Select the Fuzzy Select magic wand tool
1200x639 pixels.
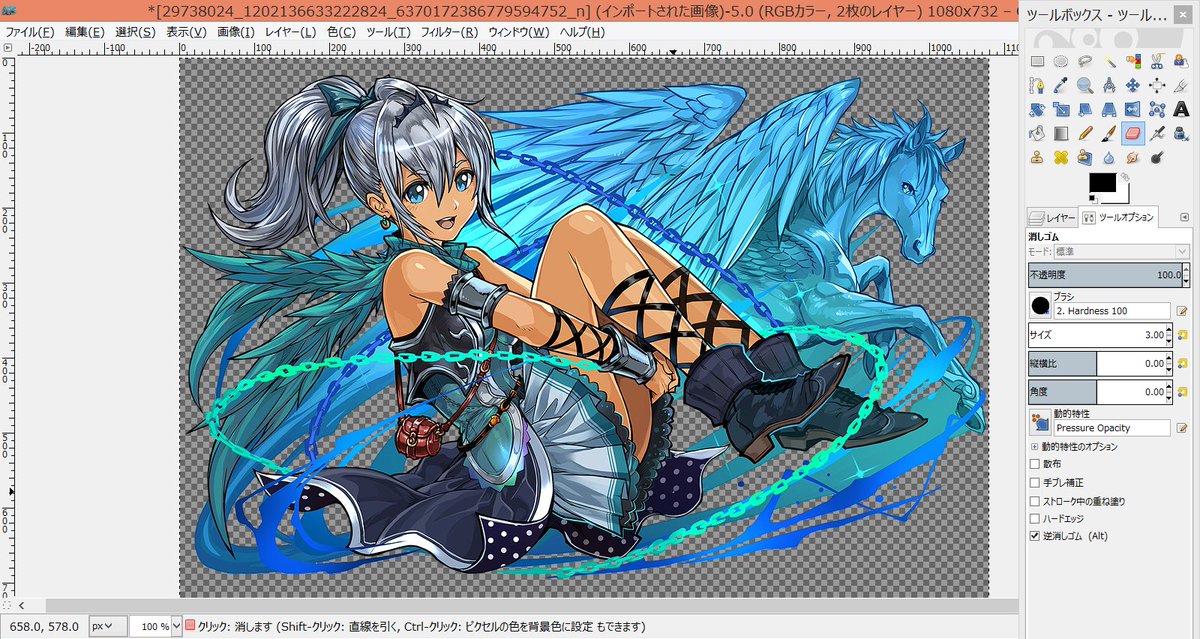point(1109,61)
